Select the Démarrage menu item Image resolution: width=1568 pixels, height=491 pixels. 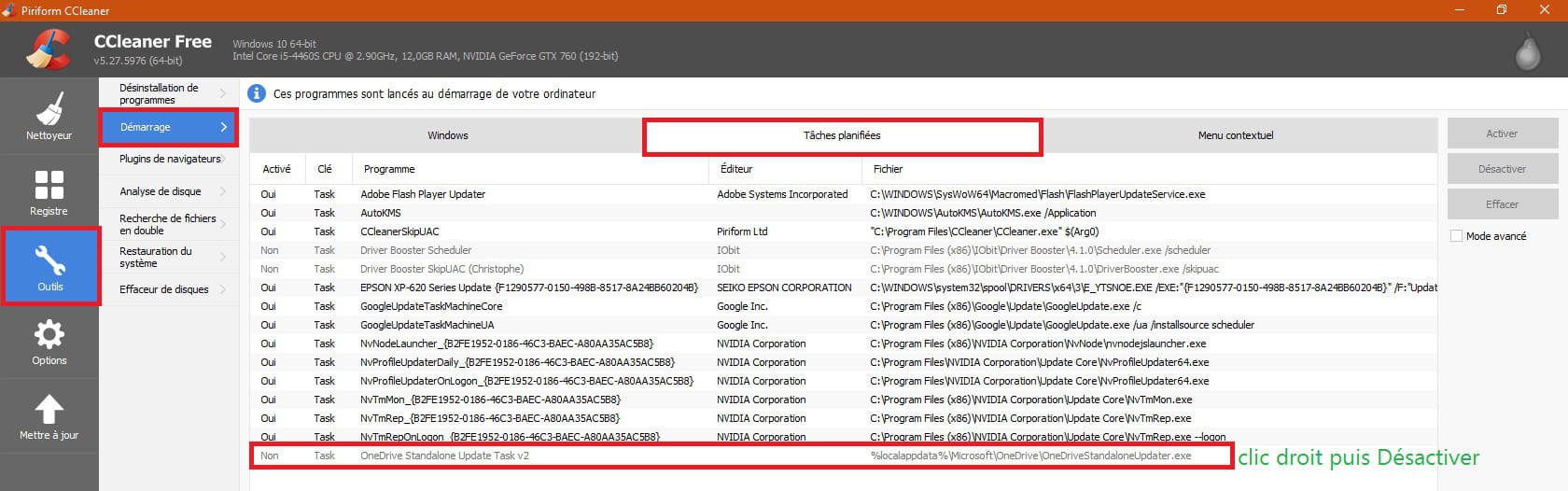[169, 127]
